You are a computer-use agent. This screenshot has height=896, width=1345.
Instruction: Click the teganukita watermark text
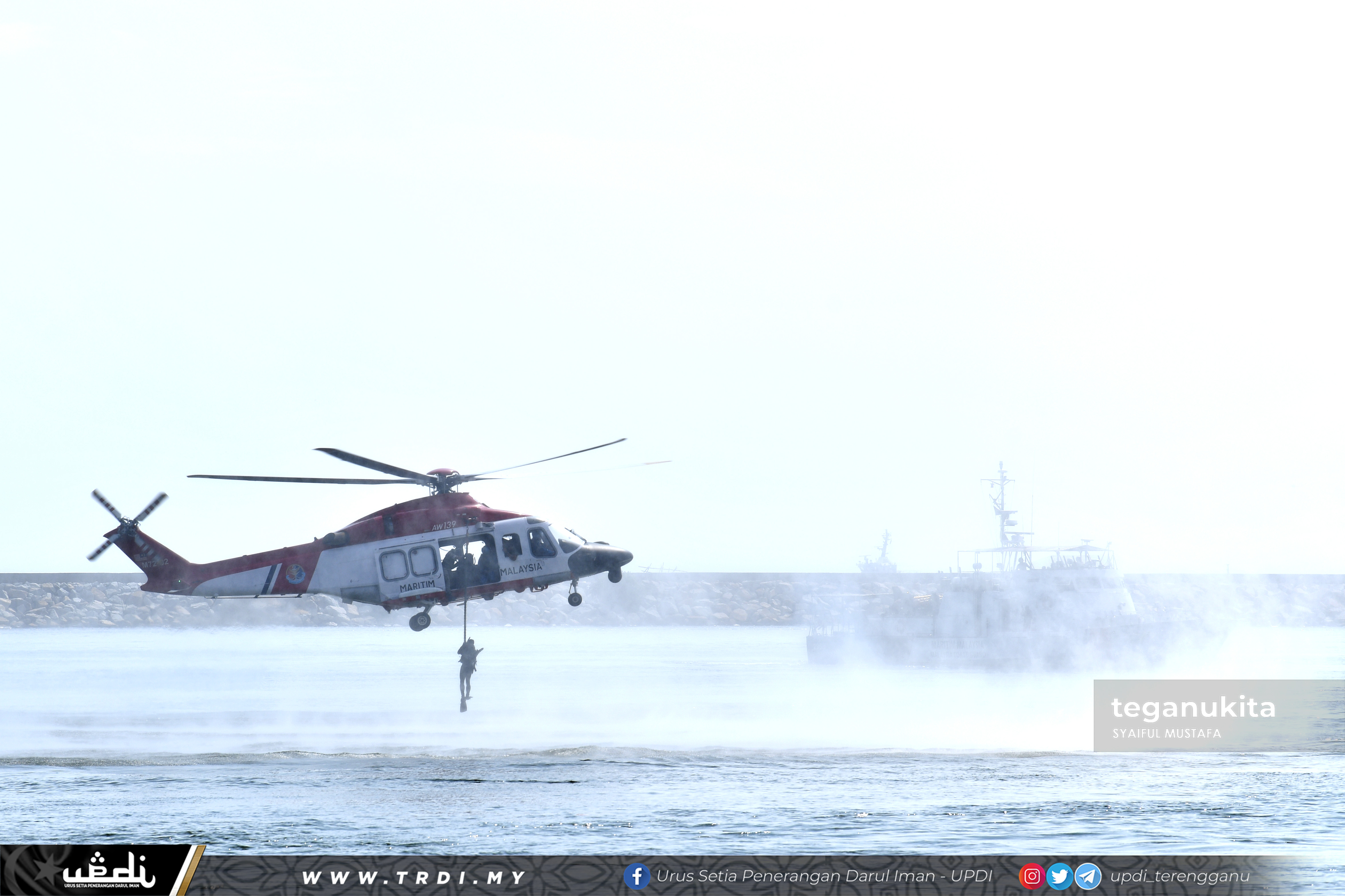point(1192,708)
